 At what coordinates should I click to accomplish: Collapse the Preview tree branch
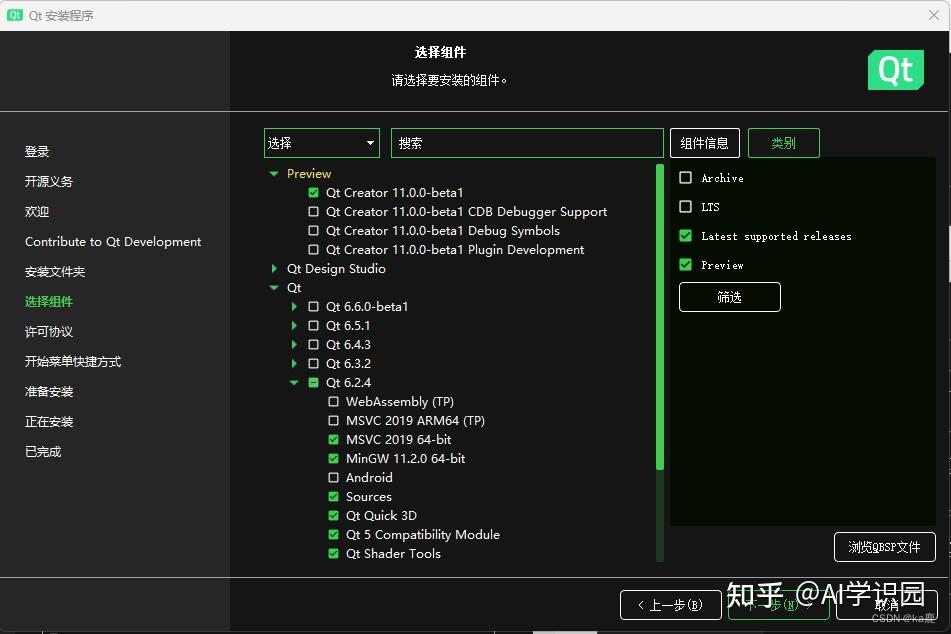273,173
